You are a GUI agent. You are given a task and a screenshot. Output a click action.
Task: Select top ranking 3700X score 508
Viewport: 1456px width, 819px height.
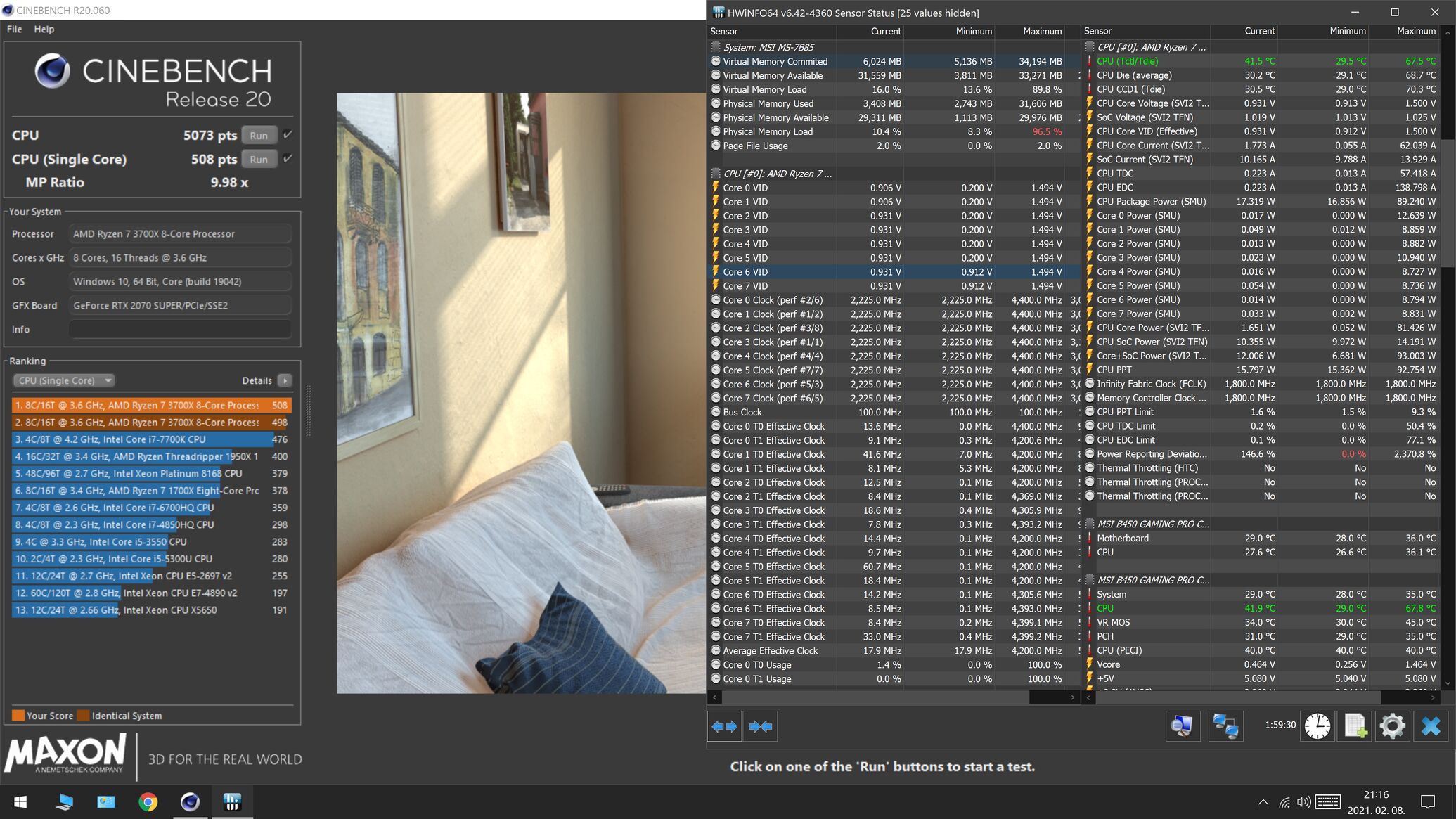pos(152,405)
